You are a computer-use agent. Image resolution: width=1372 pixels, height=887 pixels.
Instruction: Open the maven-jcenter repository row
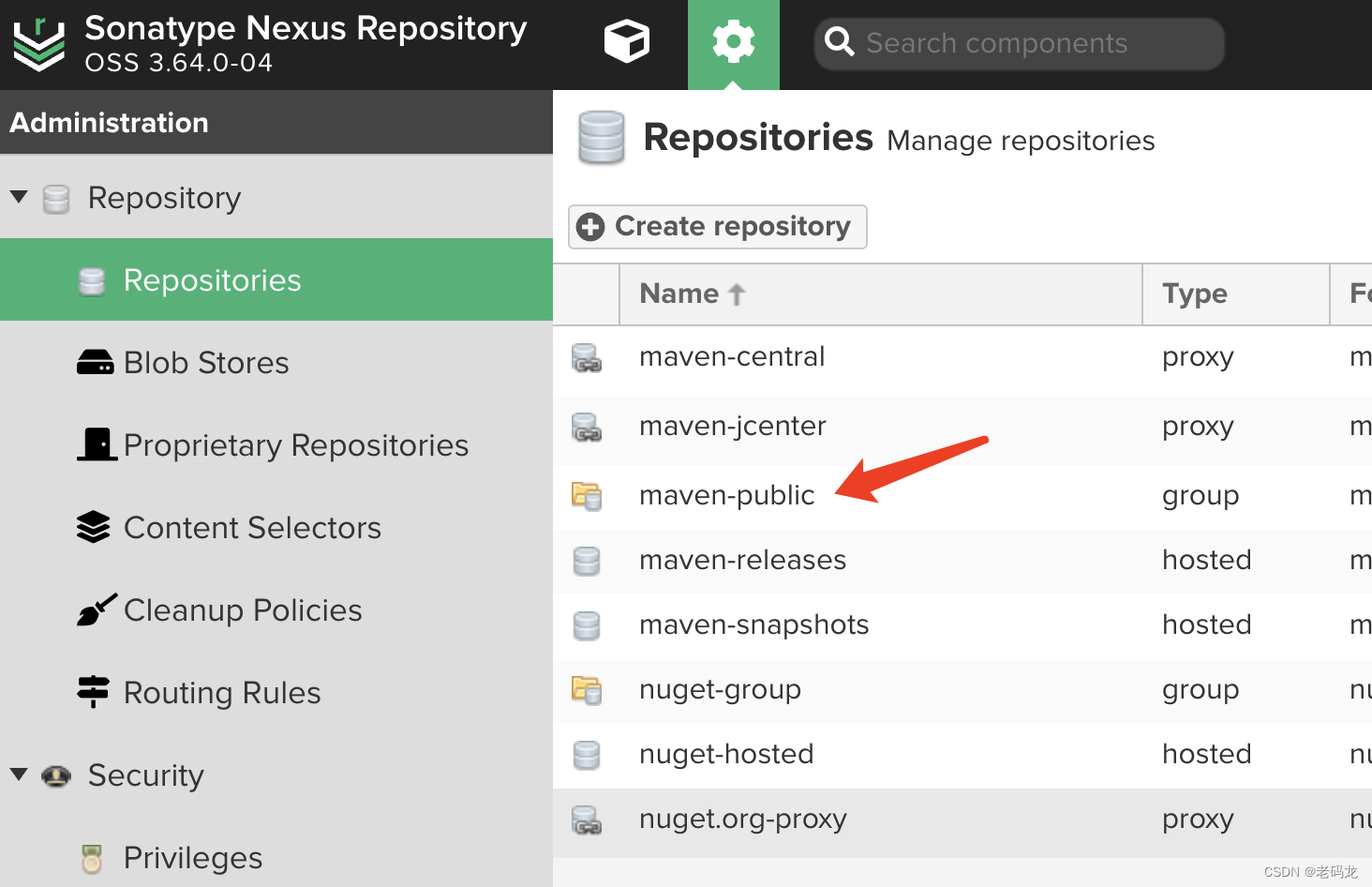[x=962, y=429]
